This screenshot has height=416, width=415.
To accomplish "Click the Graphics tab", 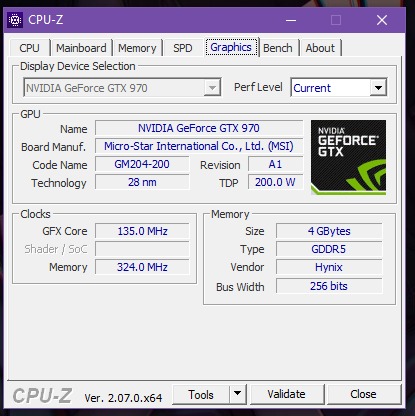I will (x=231, y=47).
